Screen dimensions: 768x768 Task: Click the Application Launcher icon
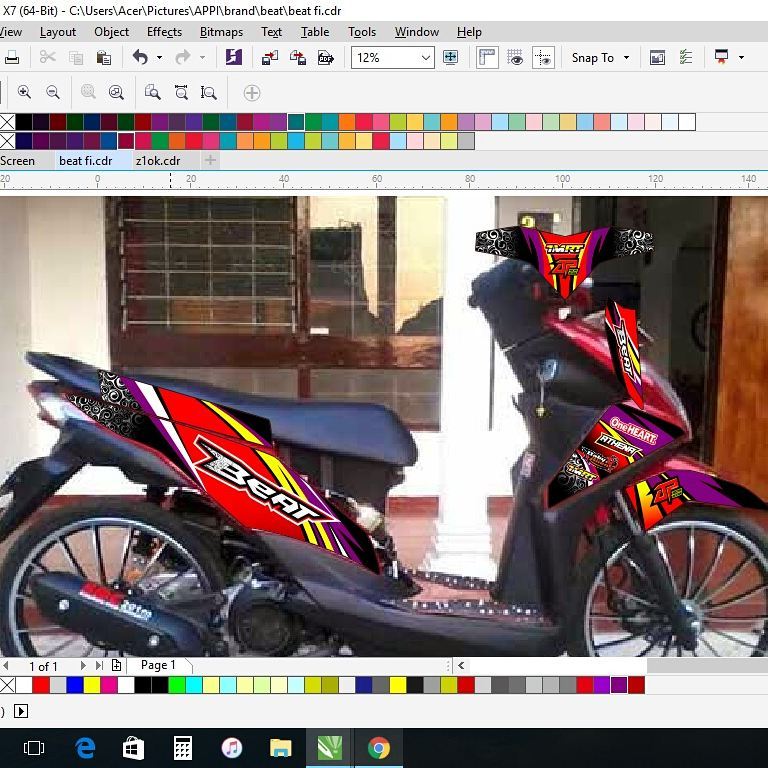(x=721, y=57)
